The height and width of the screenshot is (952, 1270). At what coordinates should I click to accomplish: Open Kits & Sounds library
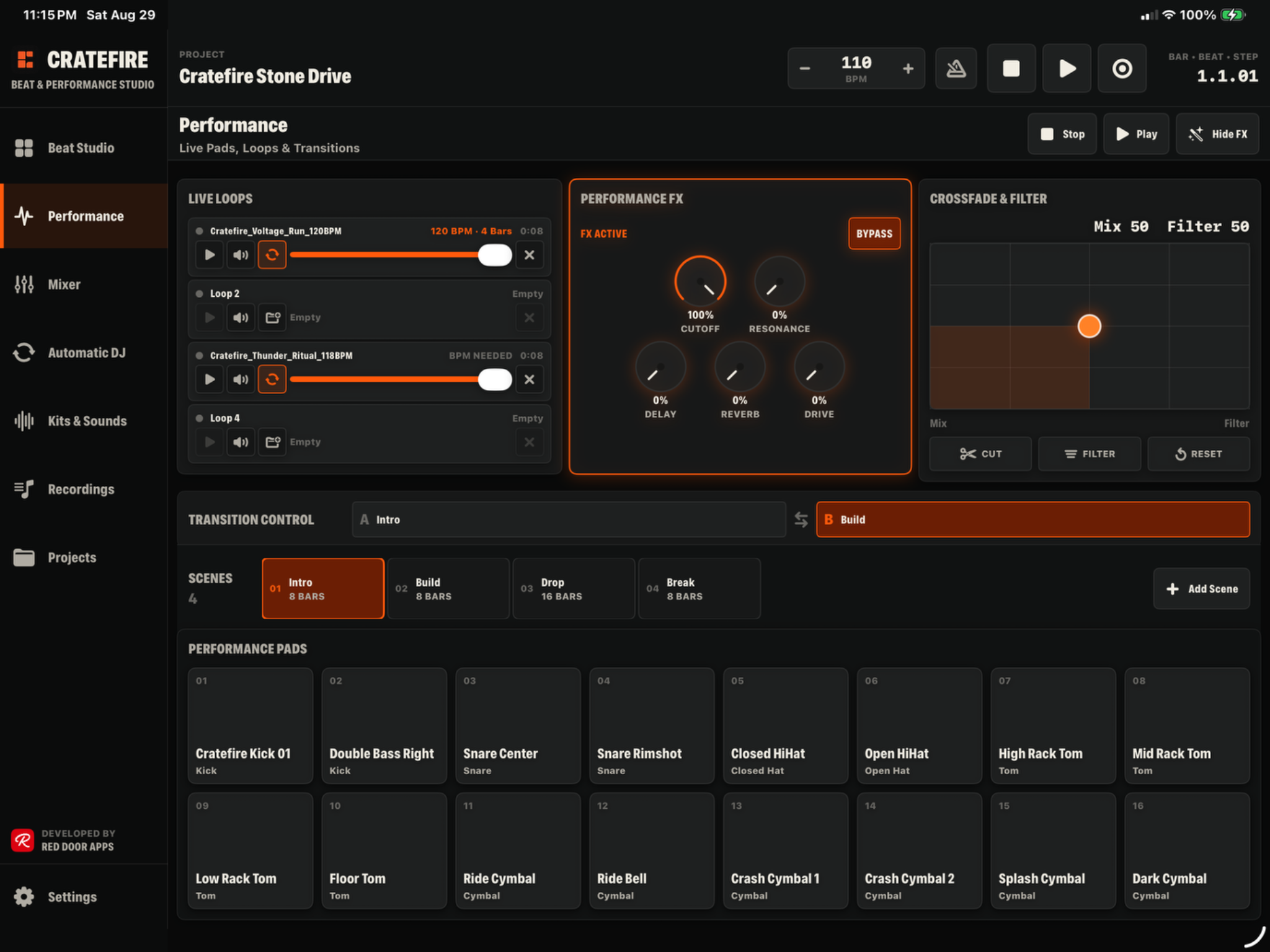pos(84,421)
